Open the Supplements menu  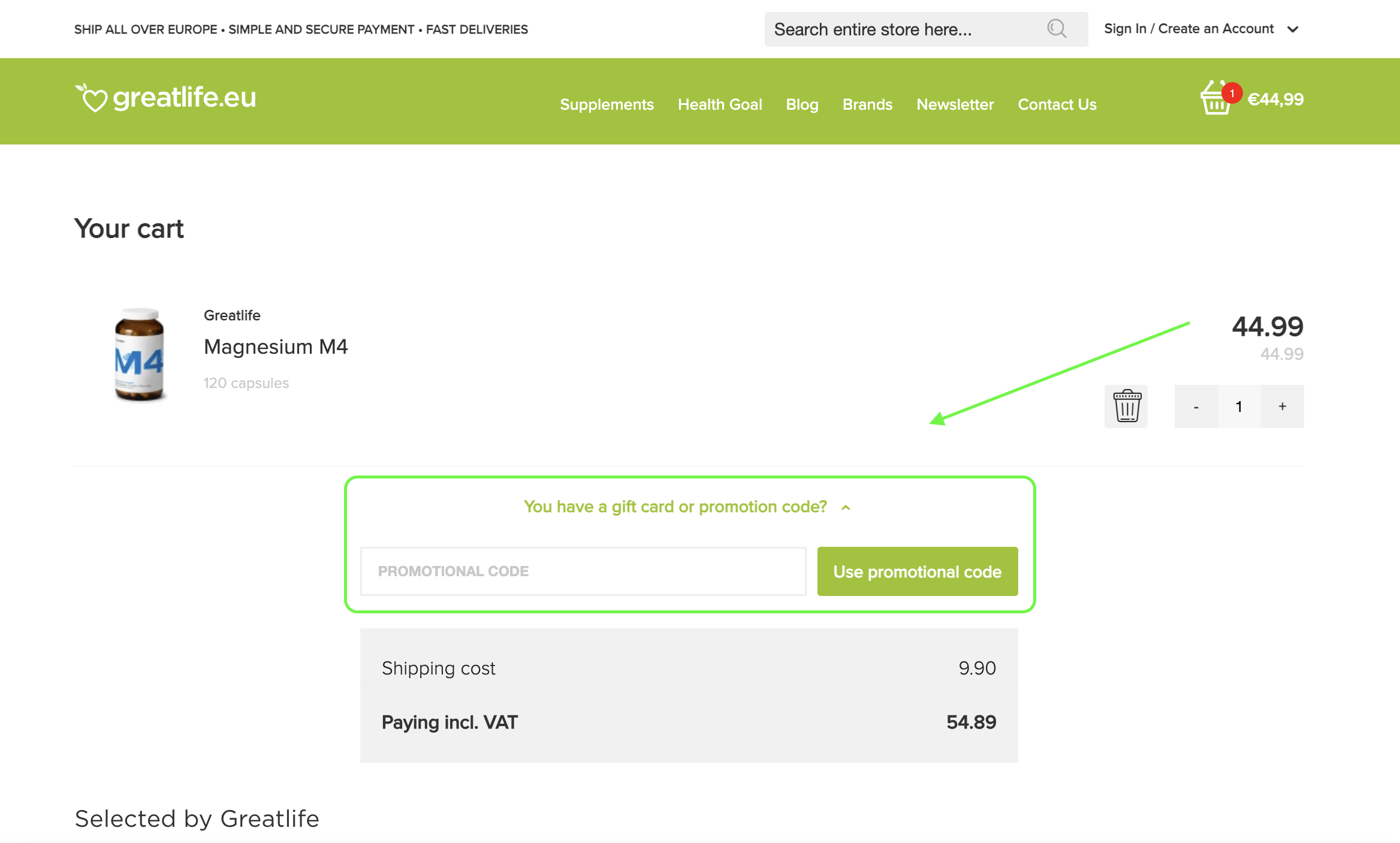click(607, 104)
